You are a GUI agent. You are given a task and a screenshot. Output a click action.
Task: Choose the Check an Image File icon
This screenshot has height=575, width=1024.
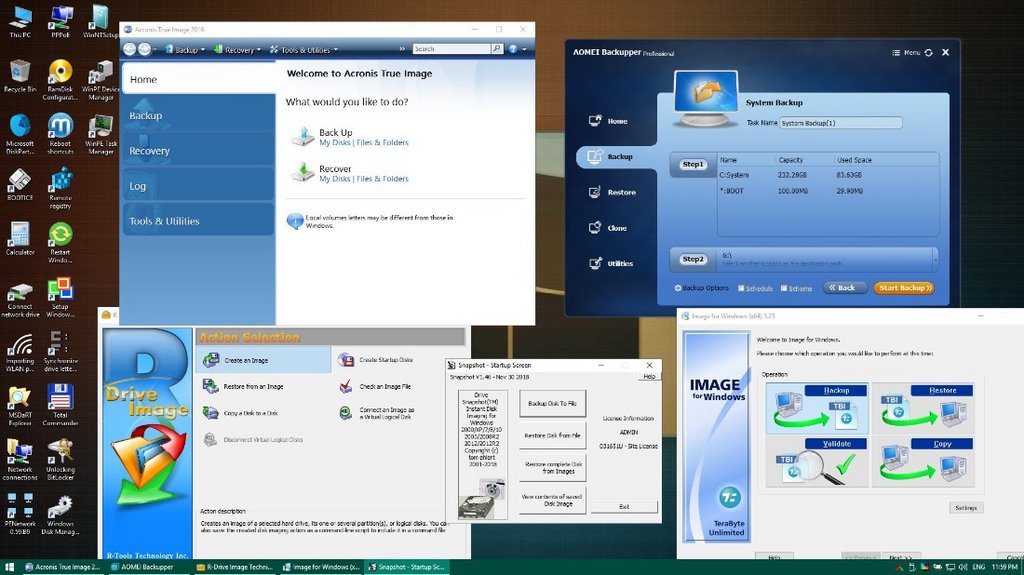(345, 386)
